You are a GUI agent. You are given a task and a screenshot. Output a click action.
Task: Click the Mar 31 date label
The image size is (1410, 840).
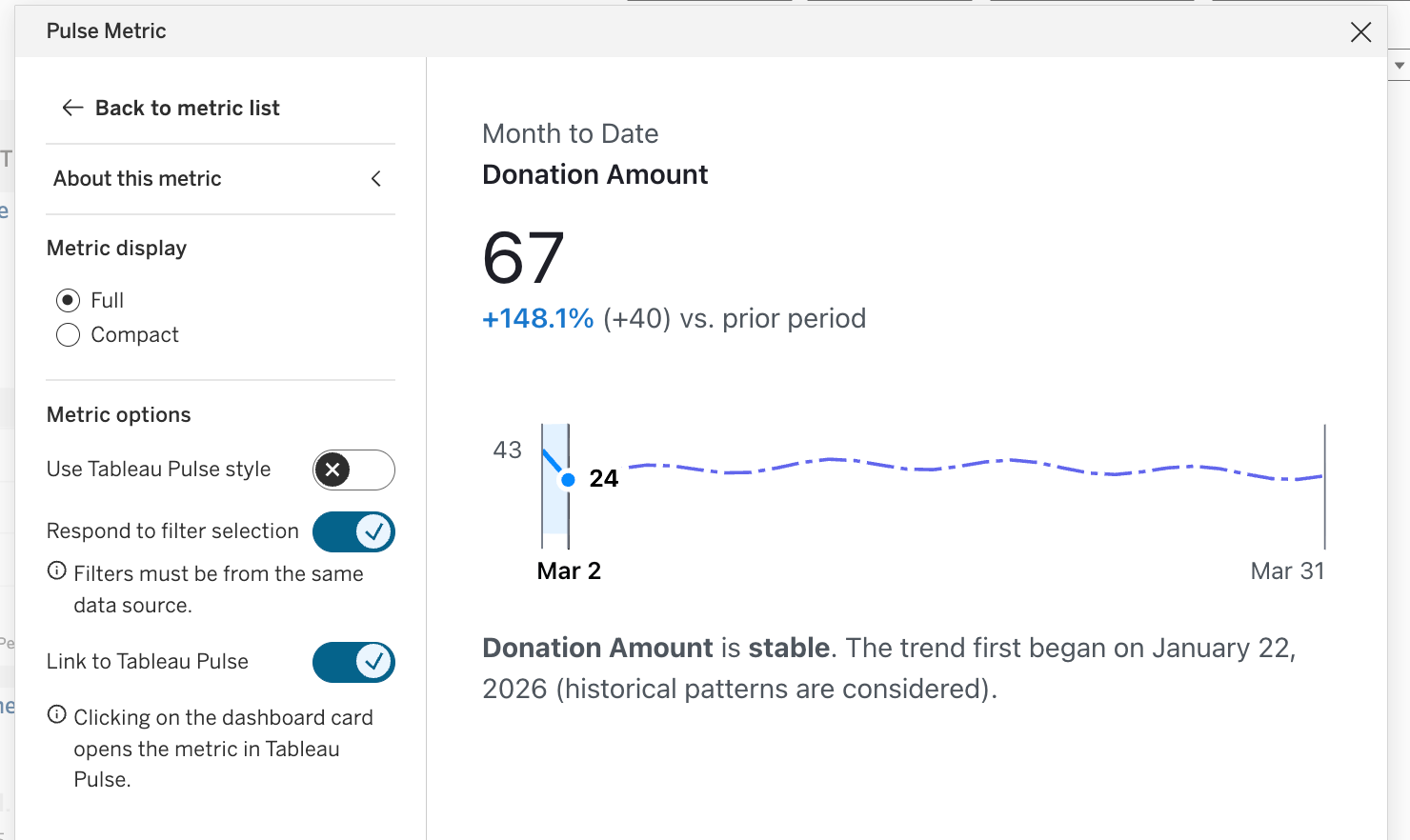click(x=1287, y=571)
